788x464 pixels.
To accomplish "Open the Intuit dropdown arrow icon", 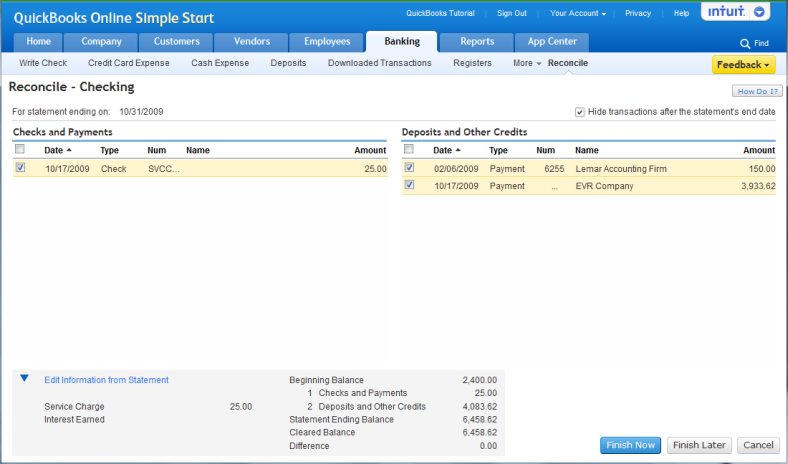I will point(759,12).
